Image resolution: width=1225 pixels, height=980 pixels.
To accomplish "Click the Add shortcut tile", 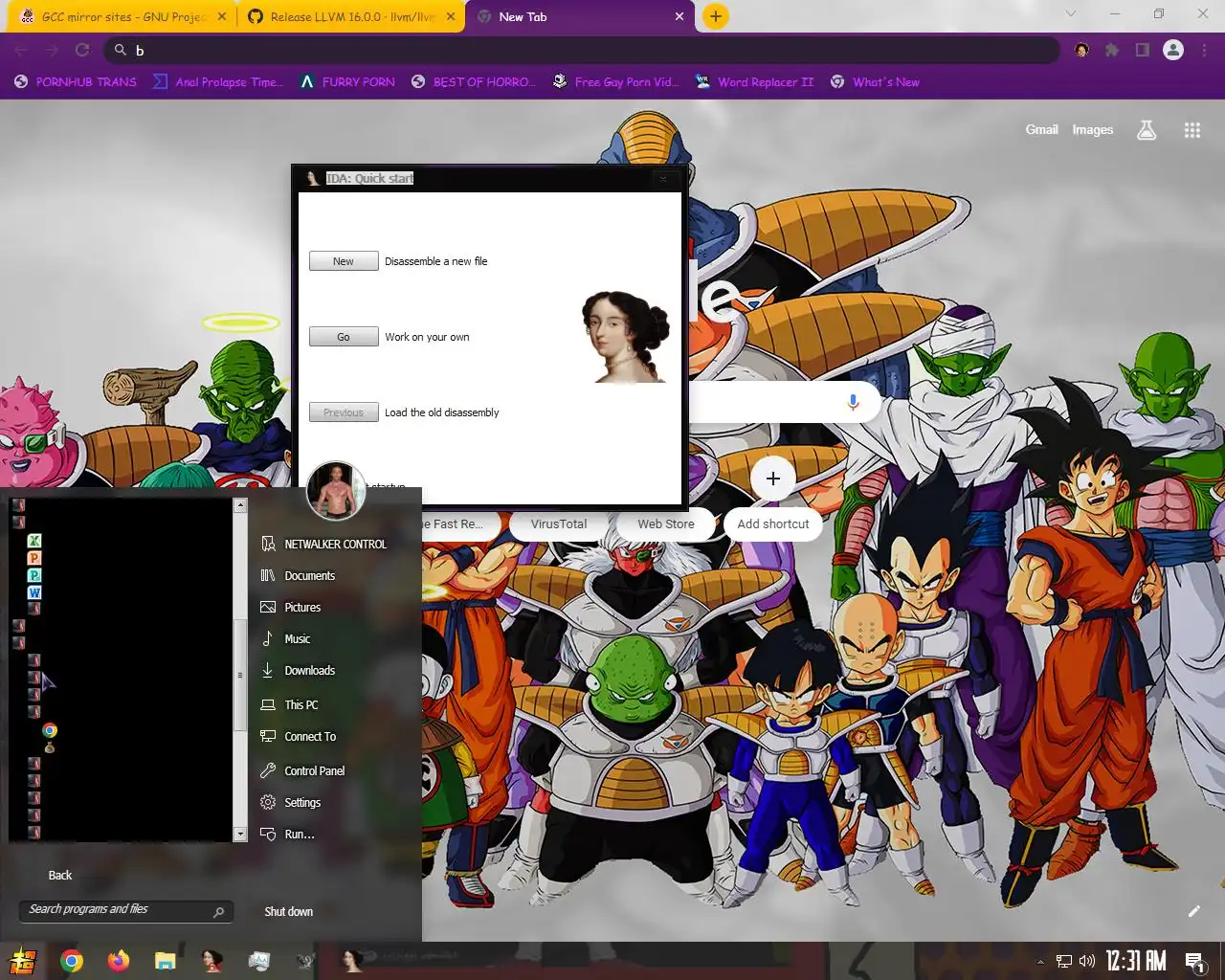I will point(772,496).
